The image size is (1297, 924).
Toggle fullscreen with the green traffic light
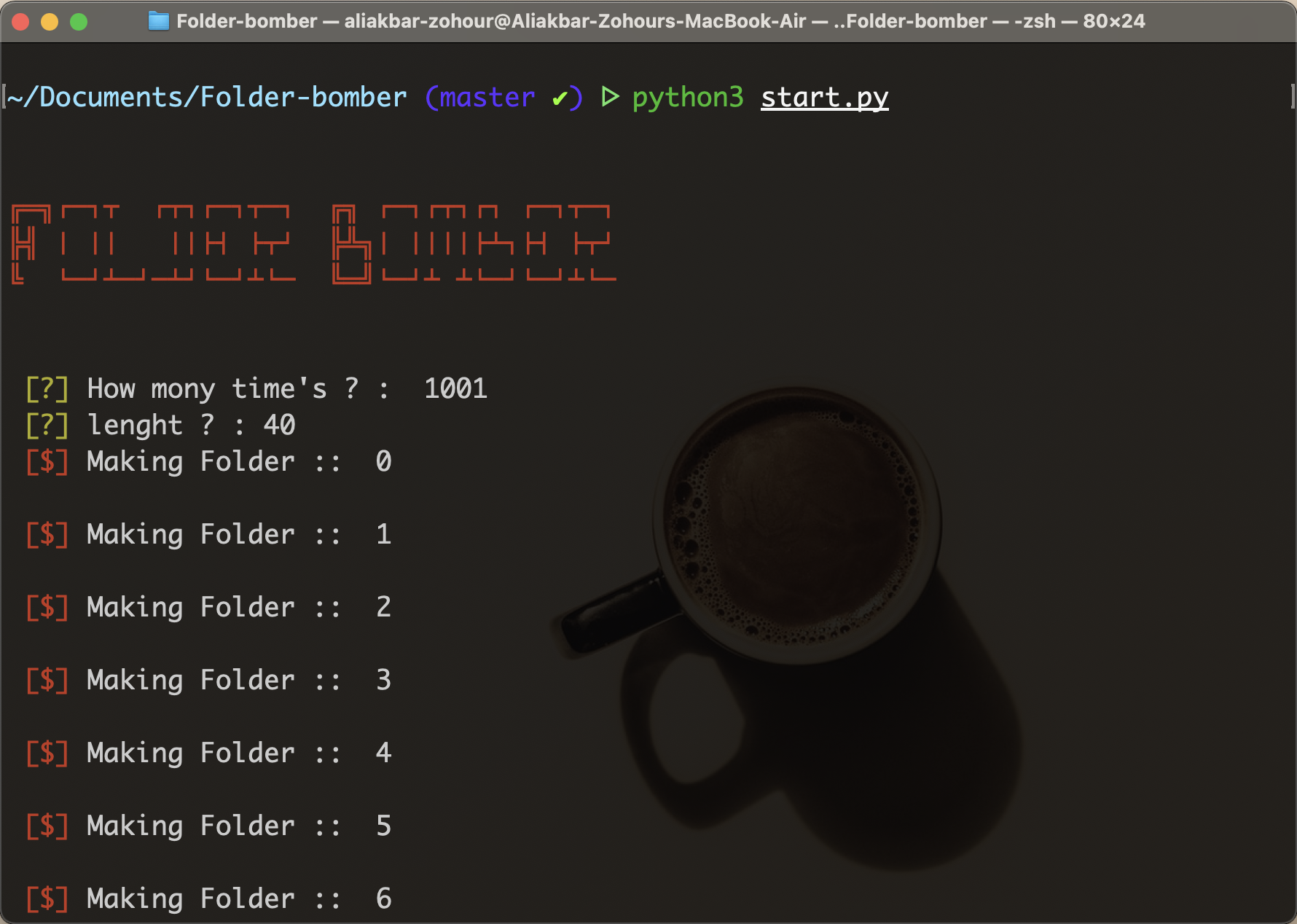click(78, 23)
